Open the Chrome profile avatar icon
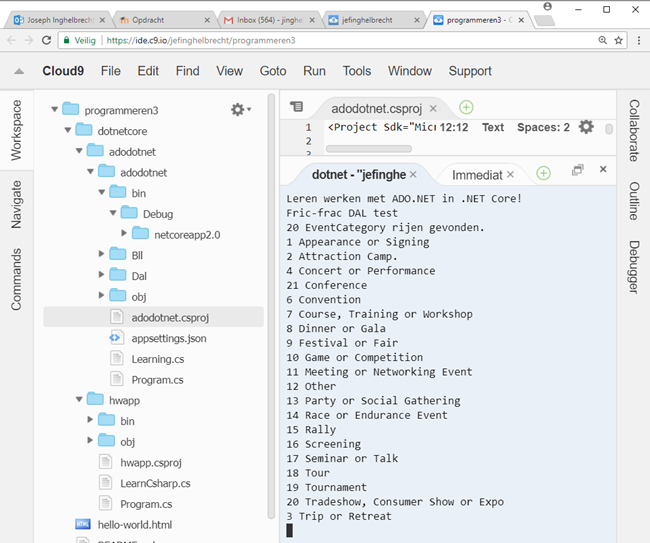Screen dimensions: 650x543 click(x=548, y=6)
